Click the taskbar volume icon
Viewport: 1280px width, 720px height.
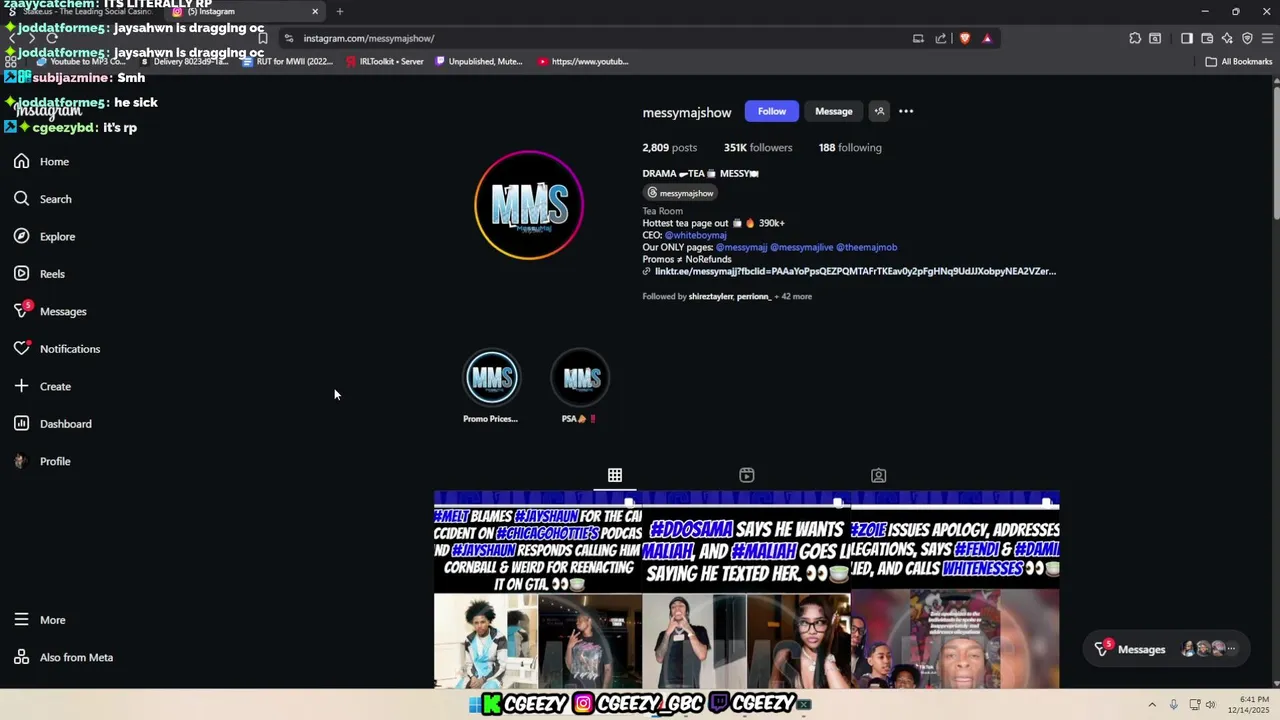point(1210,704)
